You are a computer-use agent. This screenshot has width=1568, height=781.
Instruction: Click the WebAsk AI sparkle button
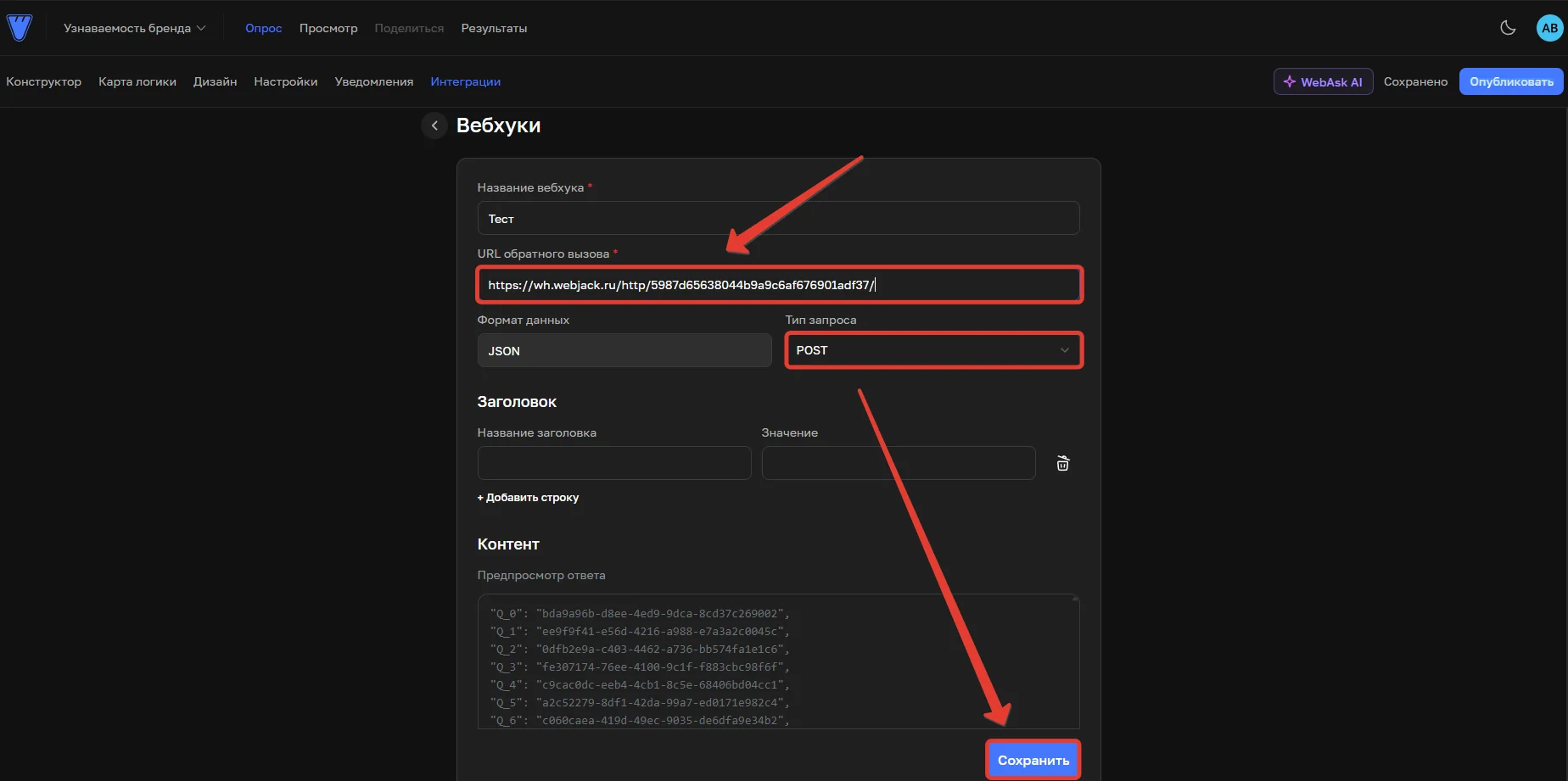(x=1323, y=81)
